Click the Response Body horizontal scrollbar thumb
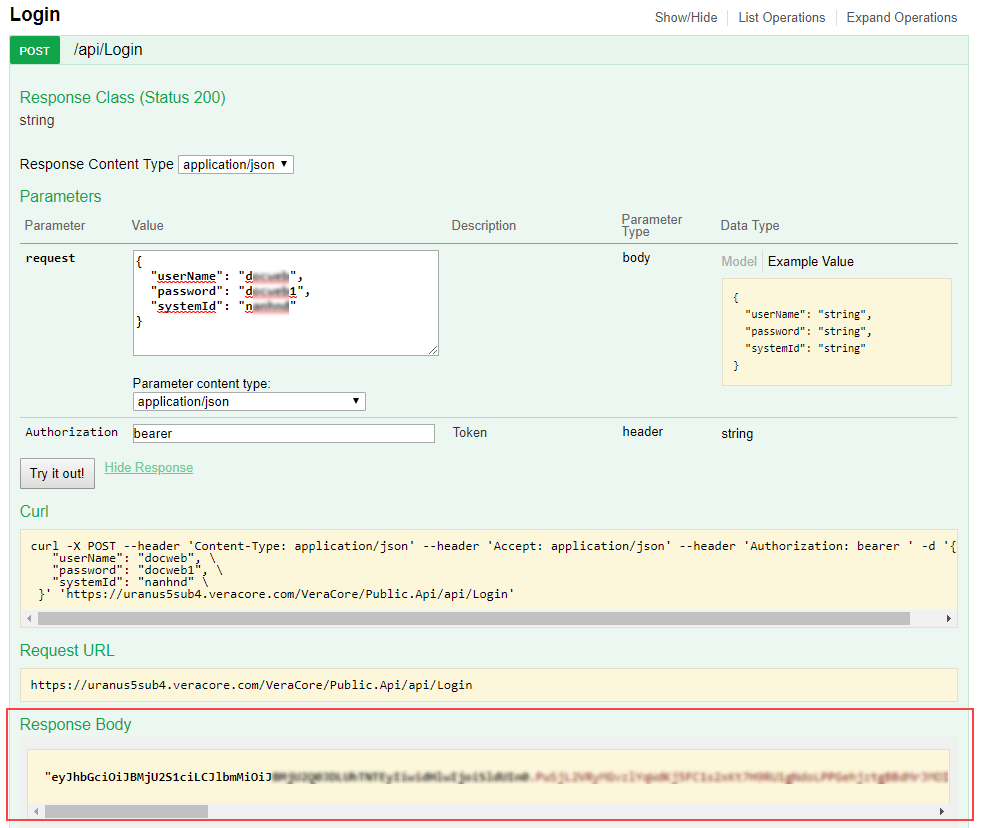 [x=127, y=812]
